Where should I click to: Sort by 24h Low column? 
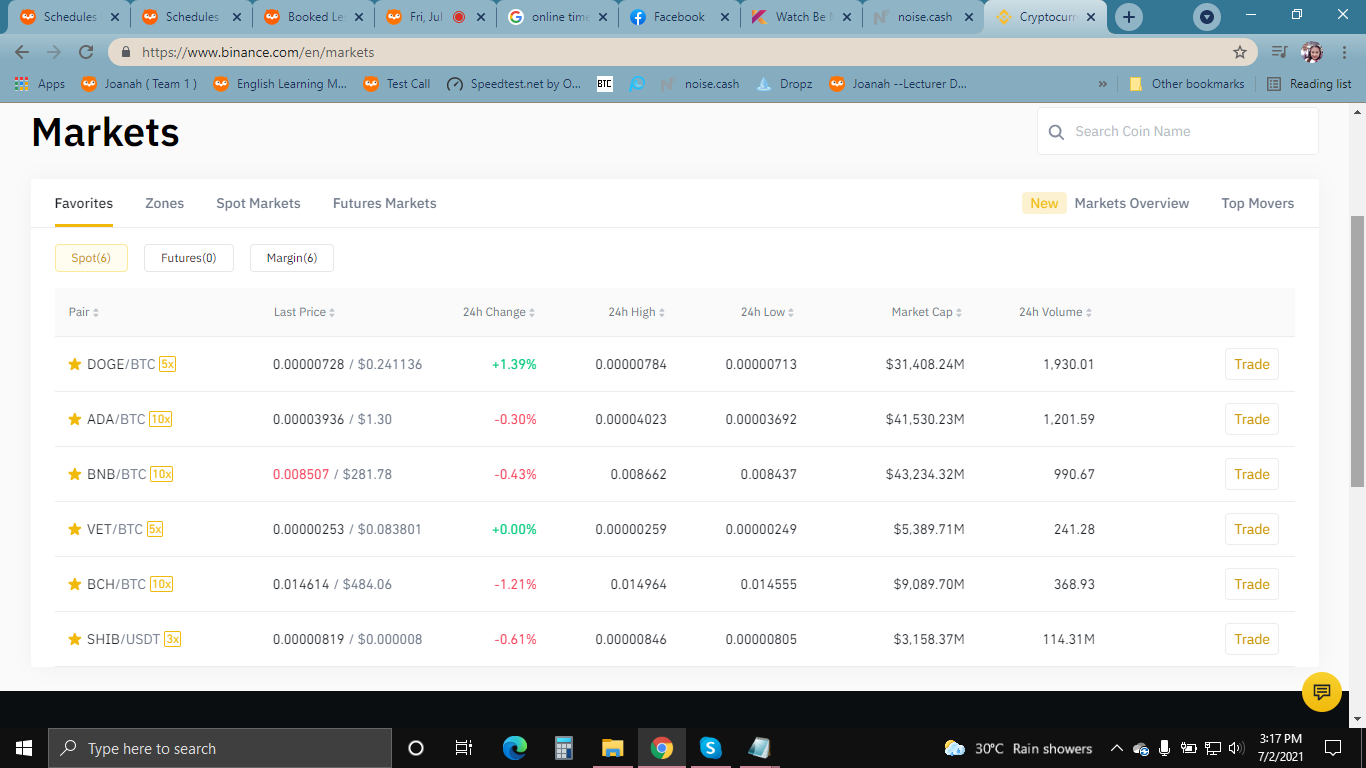[768, 312]
